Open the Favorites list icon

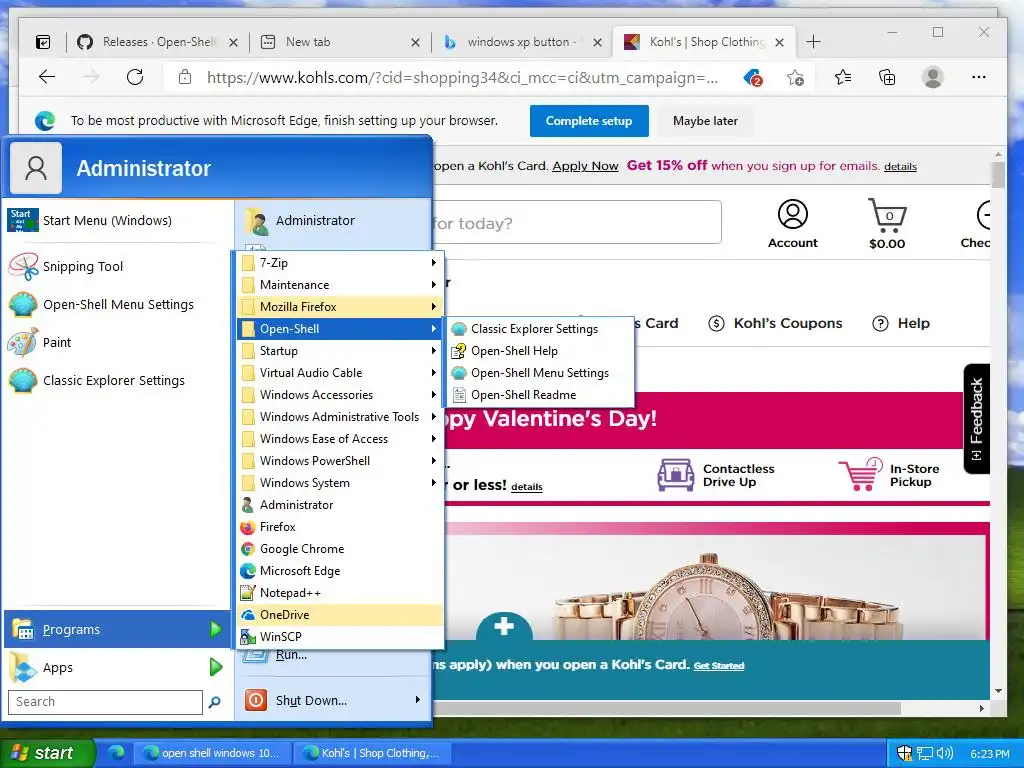(842, 78)
